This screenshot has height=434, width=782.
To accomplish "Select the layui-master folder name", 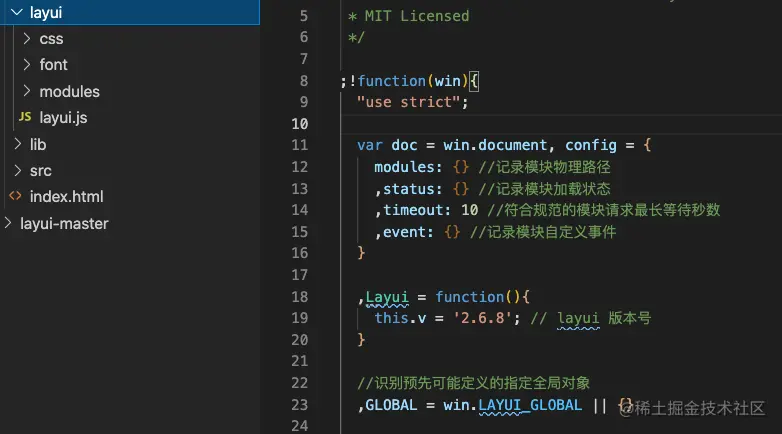I will coord(64,223).
